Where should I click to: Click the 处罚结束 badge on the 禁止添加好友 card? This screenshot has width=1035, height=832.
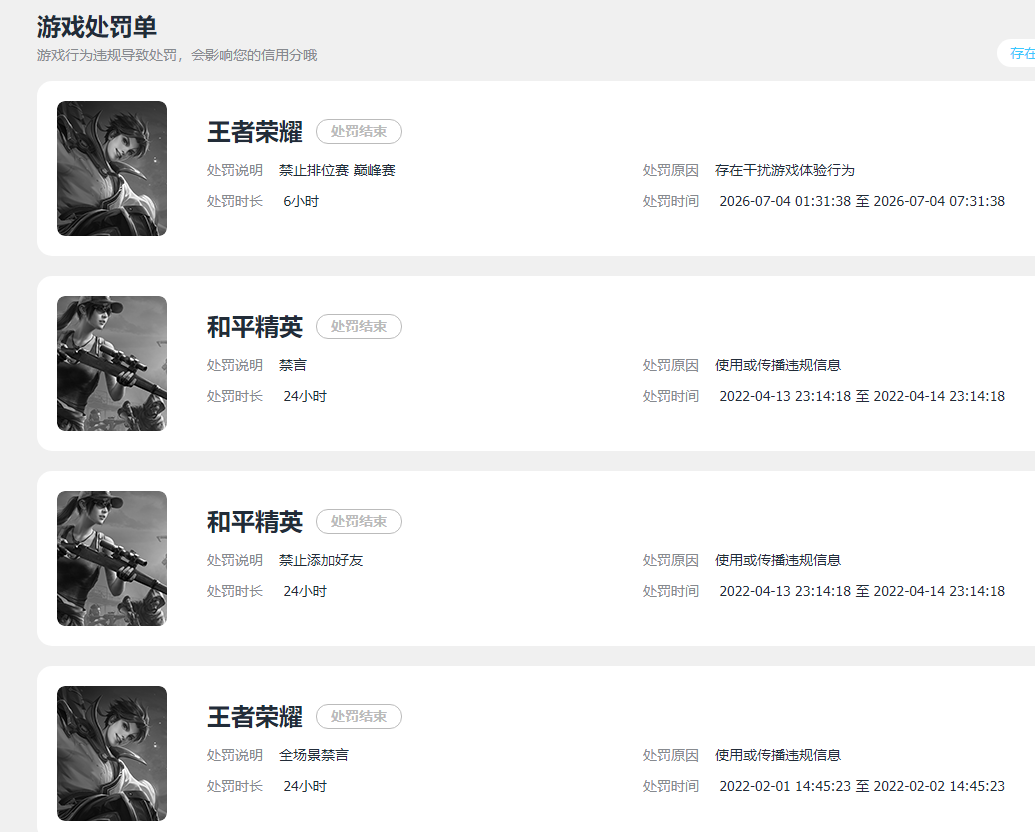point(358,521)
